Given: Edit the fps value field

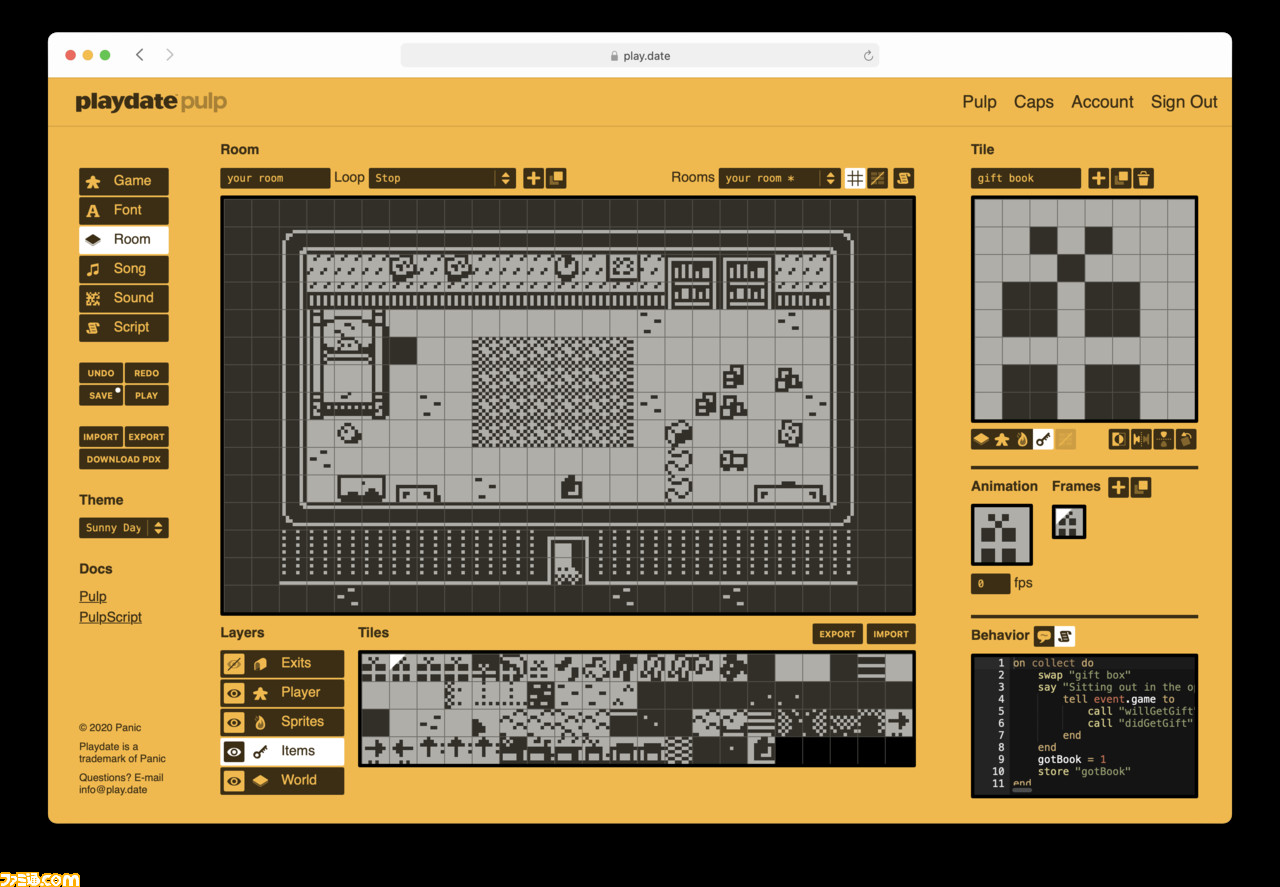Looking at the screenshot, I should (x=990, y=584).
